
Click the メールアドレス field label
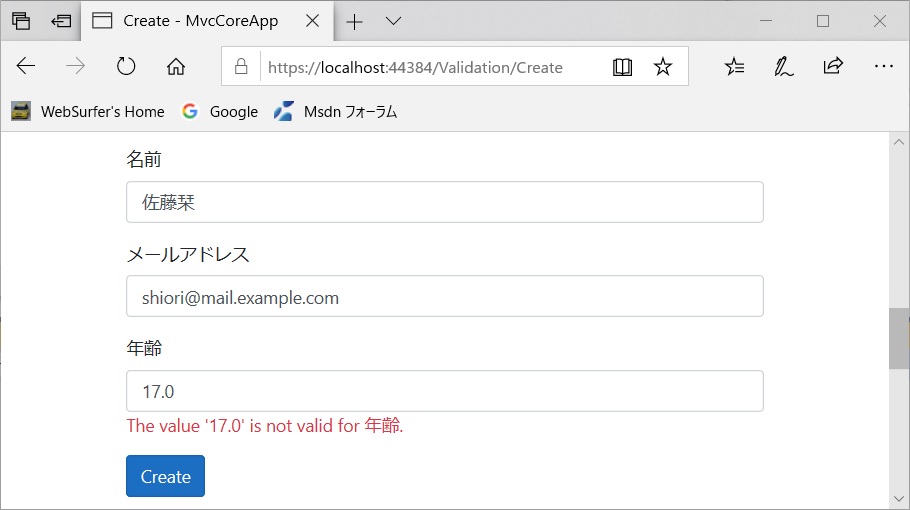(188, 254)
